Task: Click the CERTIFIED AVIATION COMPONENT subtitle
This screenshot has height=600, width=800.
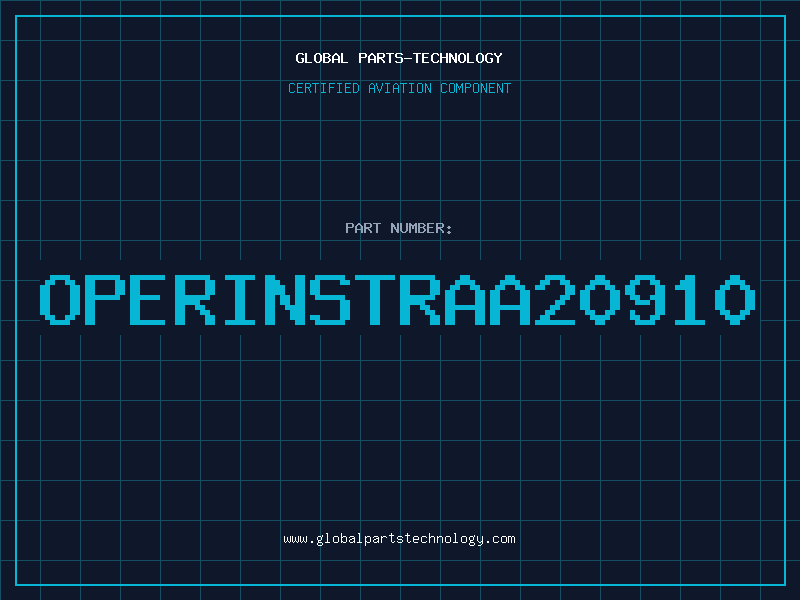Action: [x=399, y=88]
